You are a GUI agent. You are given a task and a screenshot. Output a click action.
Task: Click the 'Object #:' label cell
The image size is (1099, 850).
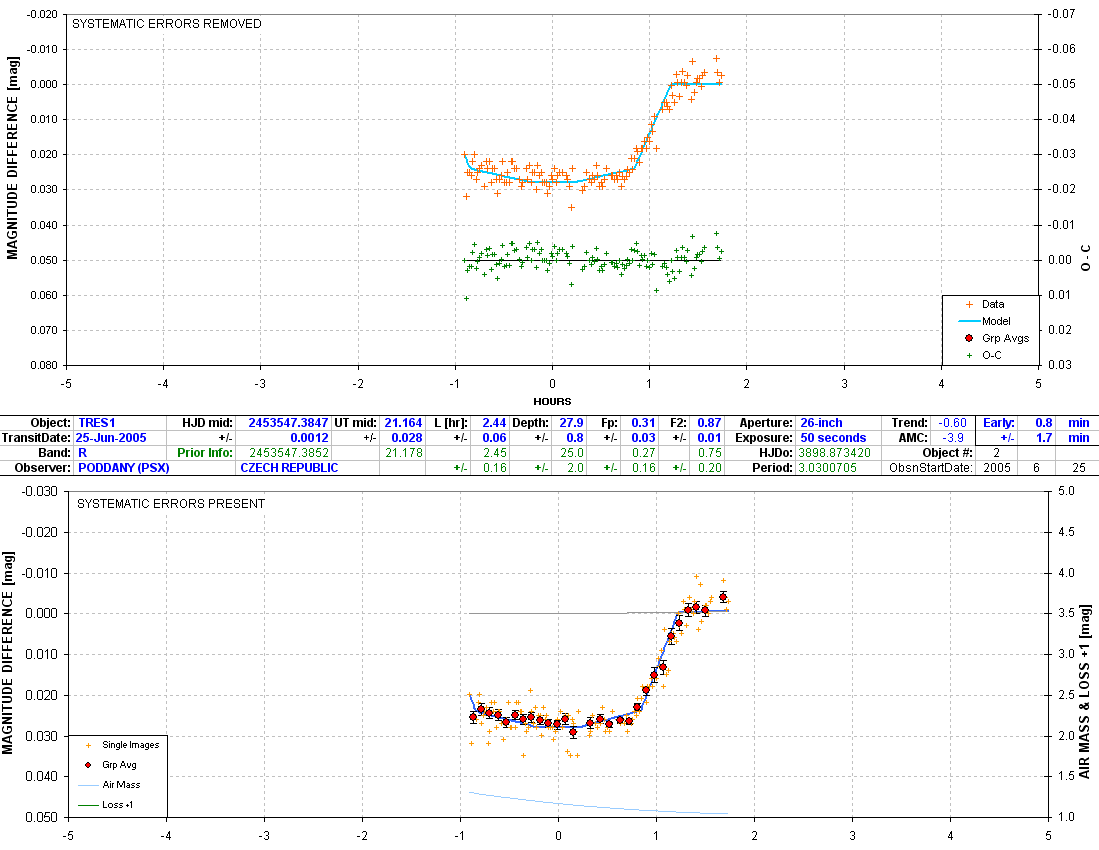948,453
